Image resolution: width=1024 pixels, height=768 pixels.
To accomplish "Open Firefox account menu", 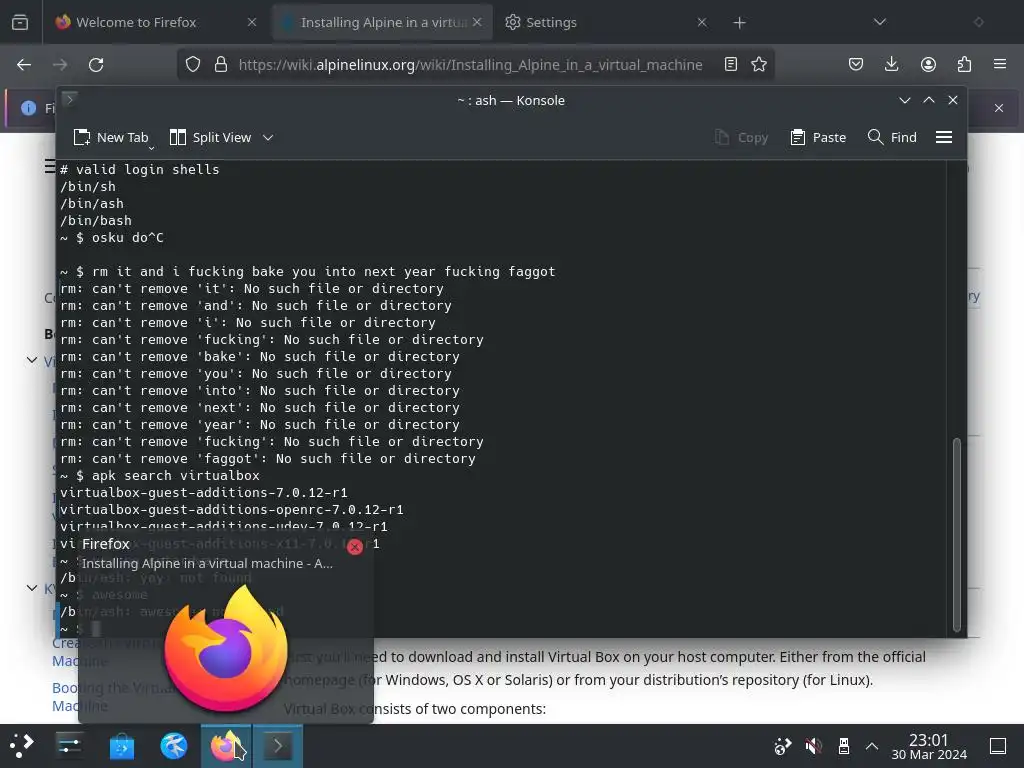I will [x=928, y=64].
